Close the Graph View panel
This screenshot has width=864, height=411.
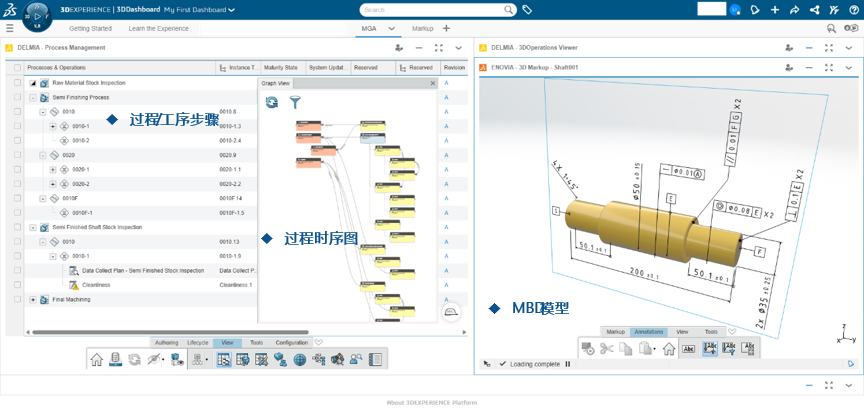(433, 83)
